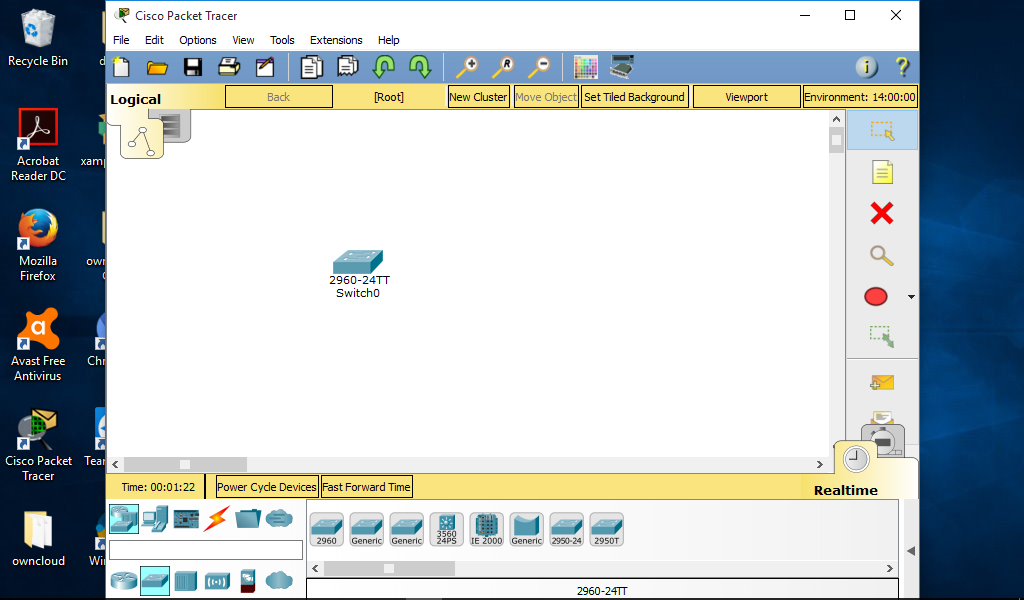Open an existing file via folder icon
Screen dimensions: 1024x600
(x=157, y=67)
